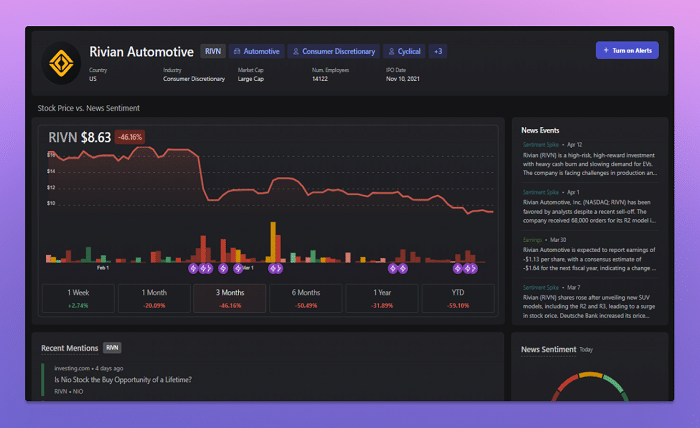Click the News Sentiment gauge arc

590,384
